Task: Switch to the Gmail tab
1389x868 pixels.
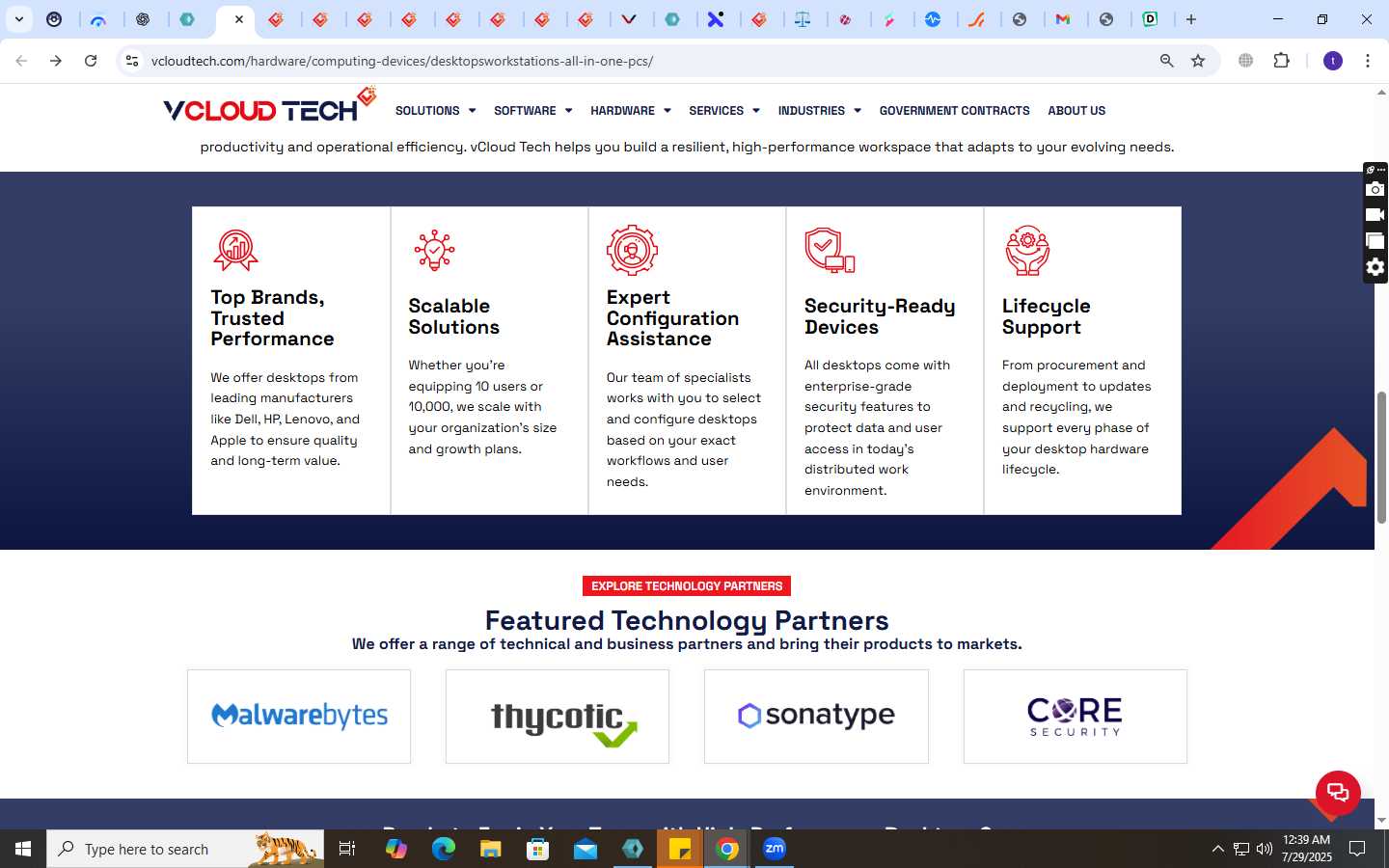Action: 1063,19
